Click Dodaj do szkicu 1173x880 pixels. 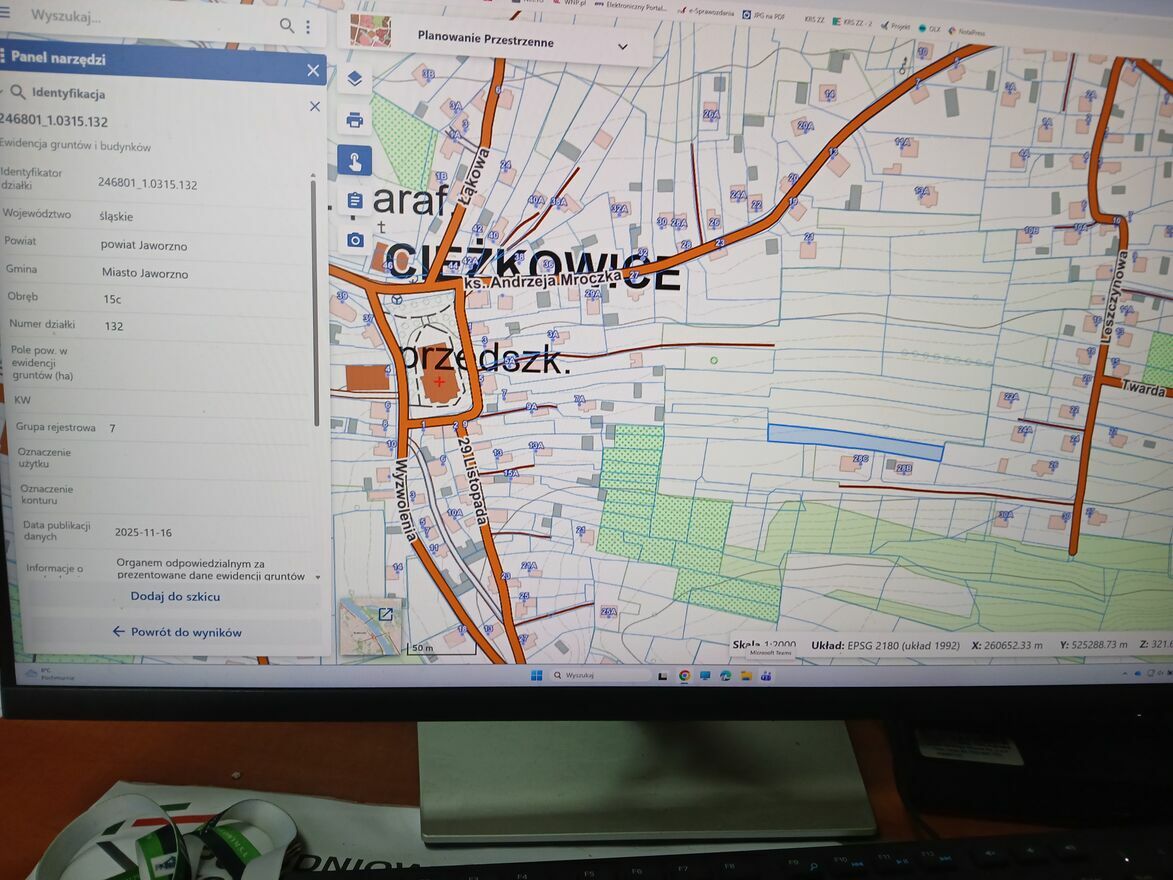[x=175, y=597]
